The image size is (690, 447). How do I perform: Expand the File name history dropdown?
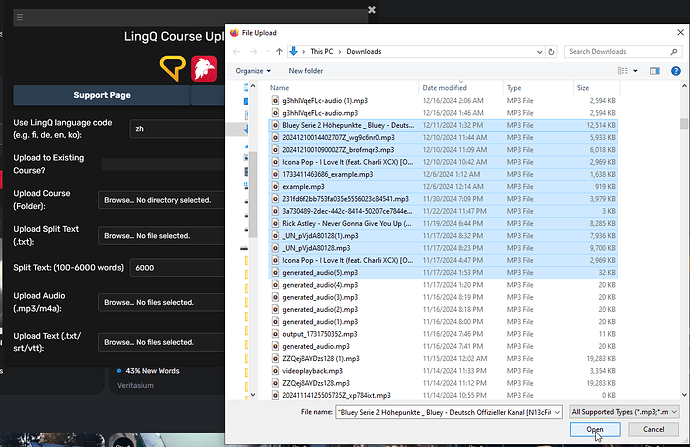pos(557,412)
